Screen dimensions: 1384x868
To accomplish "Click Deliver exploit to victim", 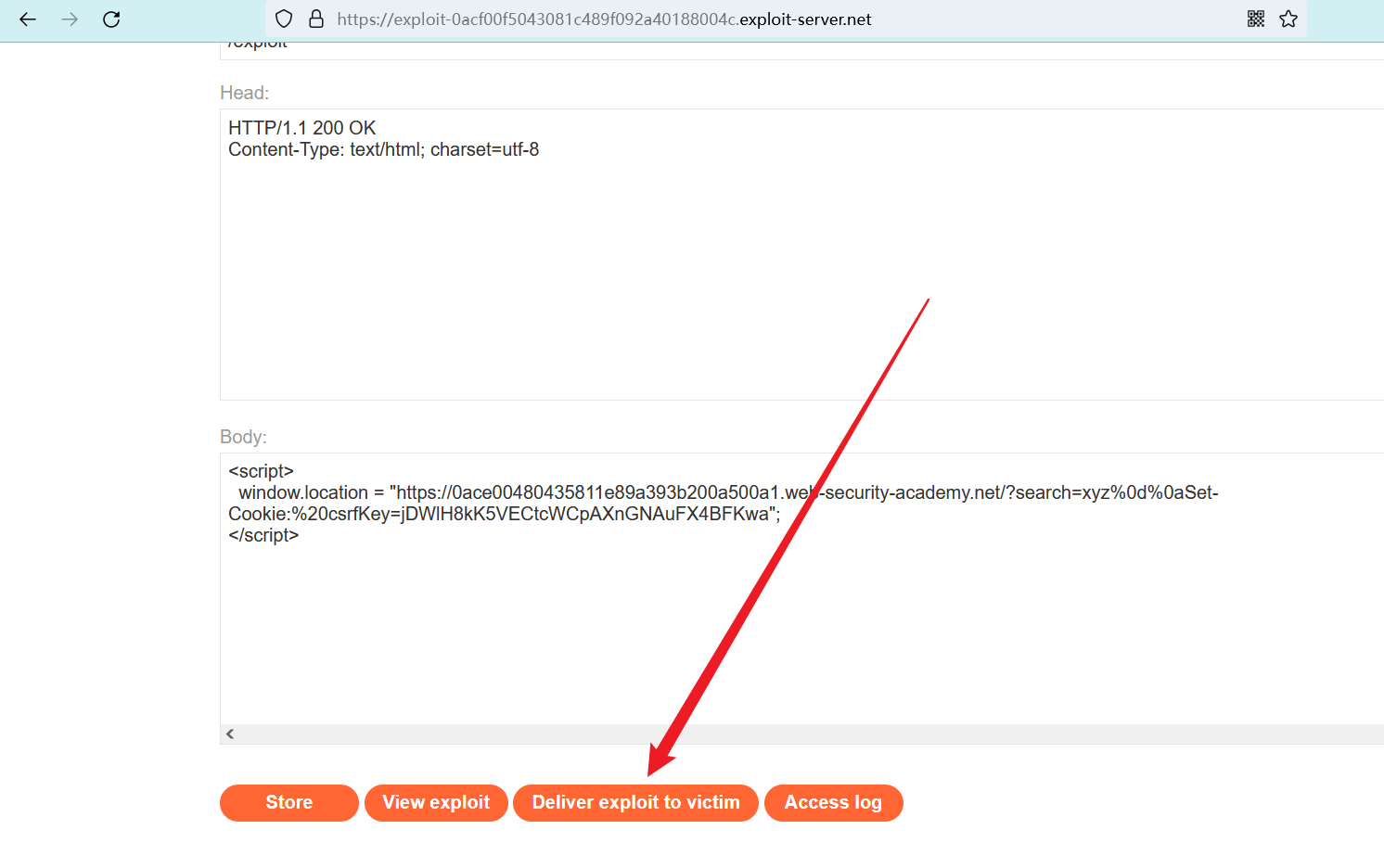I will coord(635,803).
